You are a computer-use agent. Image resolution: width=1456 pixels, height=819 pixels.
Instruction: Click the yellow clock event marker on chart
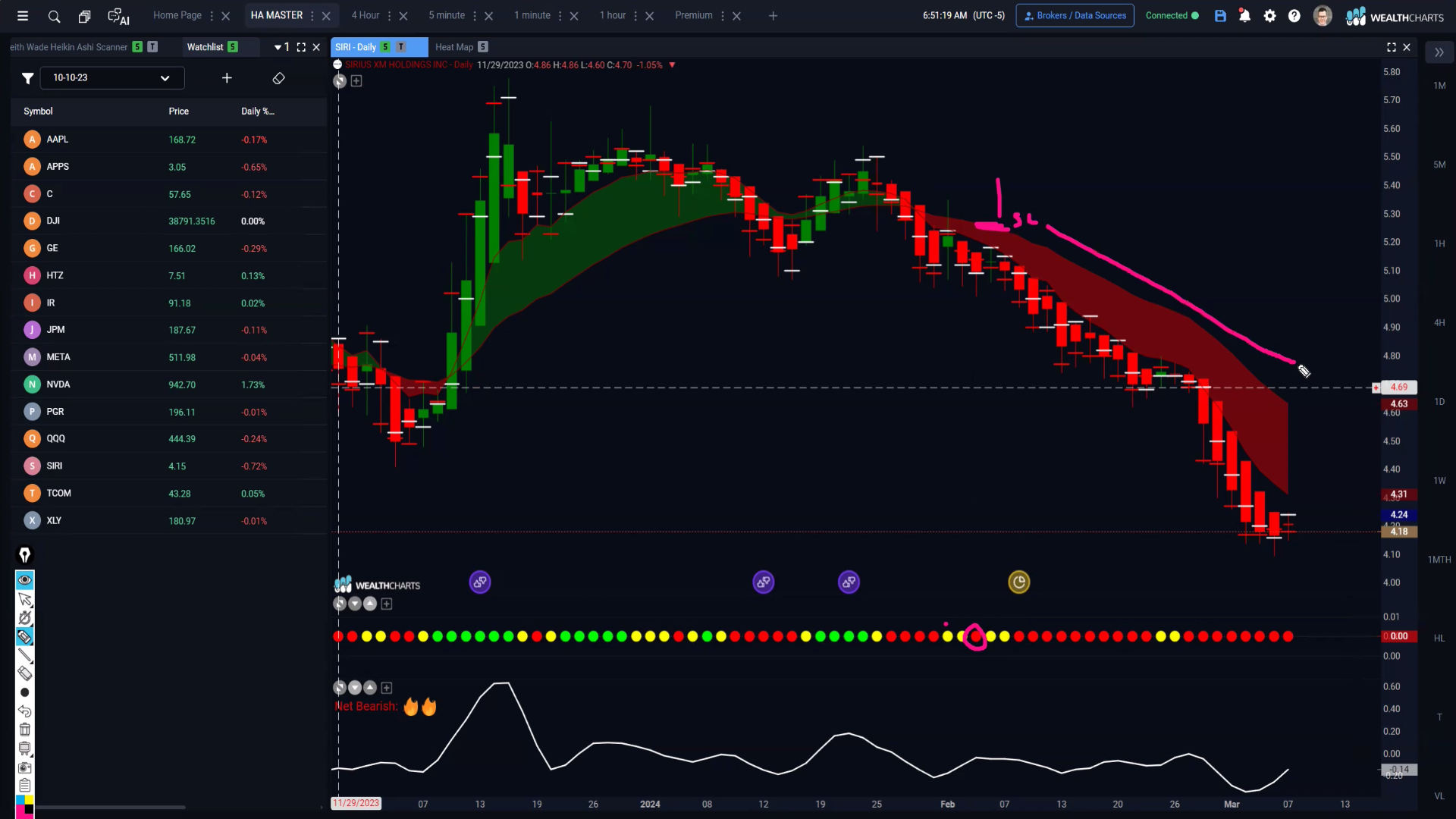[1018, 582]
